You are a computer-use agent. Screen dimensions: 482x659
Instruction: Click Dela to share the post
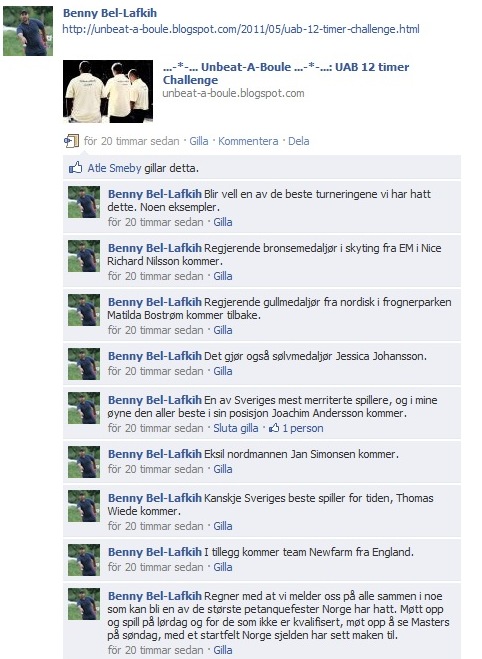click(x=299, y=141)
